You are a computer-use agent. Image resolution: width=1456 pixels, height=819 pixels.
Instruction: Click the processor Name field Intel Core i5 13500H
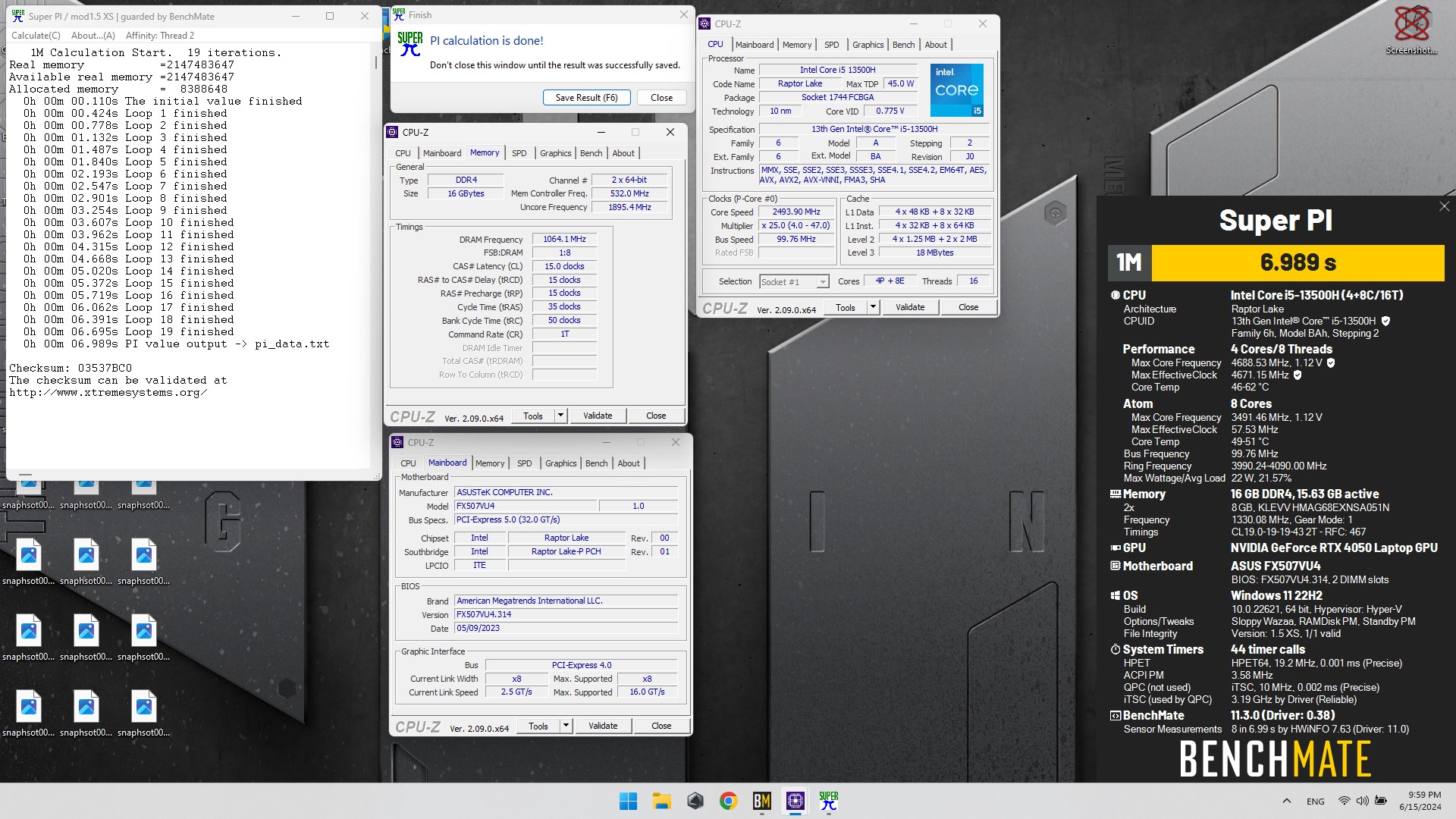tap(838, 70)
